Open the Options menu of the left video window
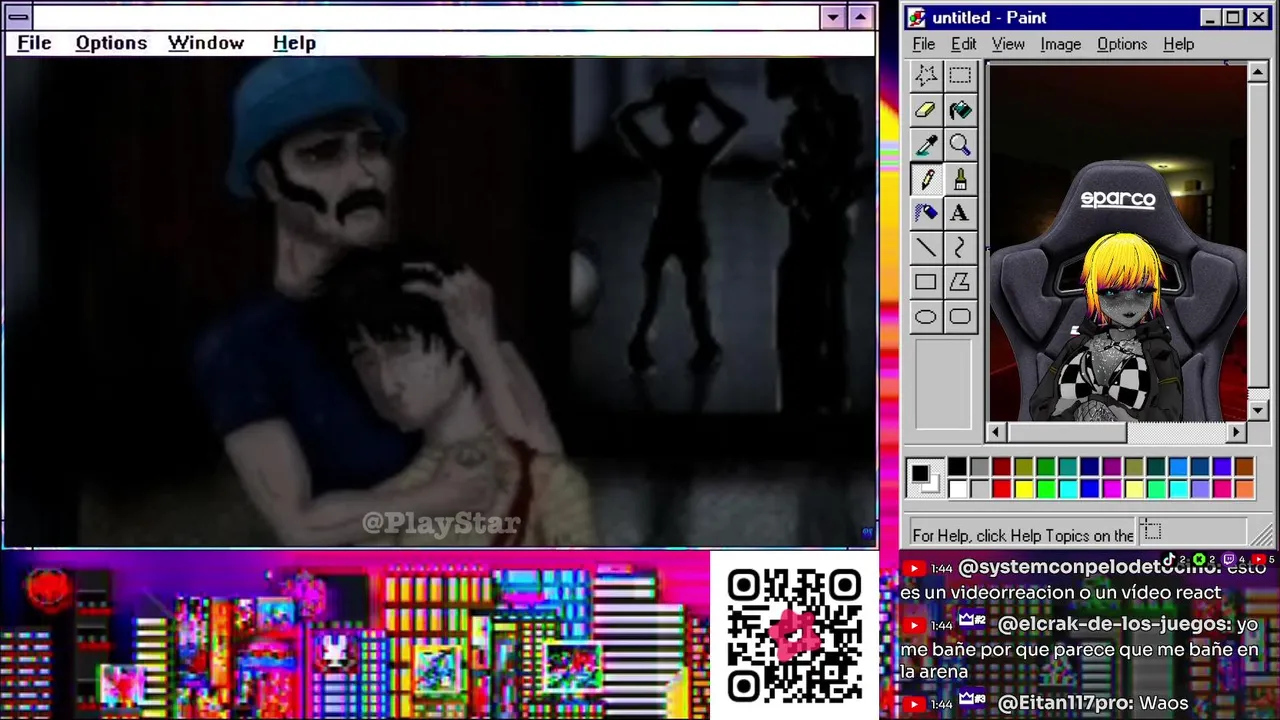 [111, 43]
